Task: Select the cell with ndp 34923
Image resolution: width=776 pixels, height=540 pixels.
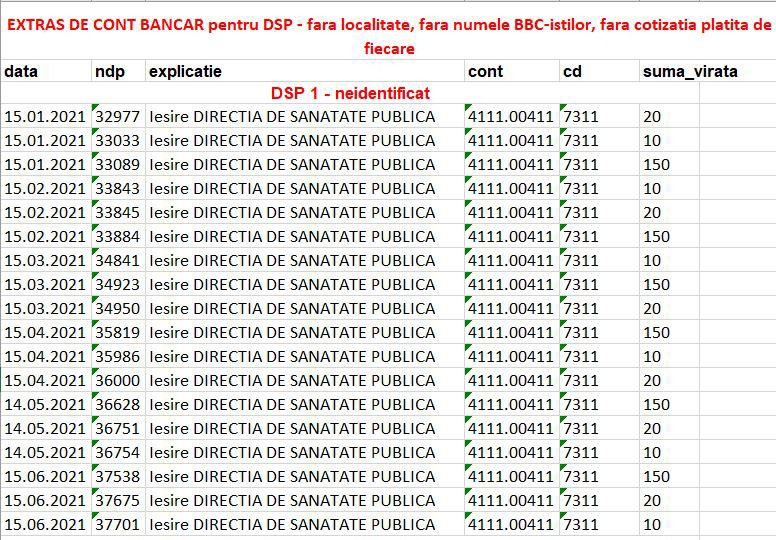Action: [117, 284]
